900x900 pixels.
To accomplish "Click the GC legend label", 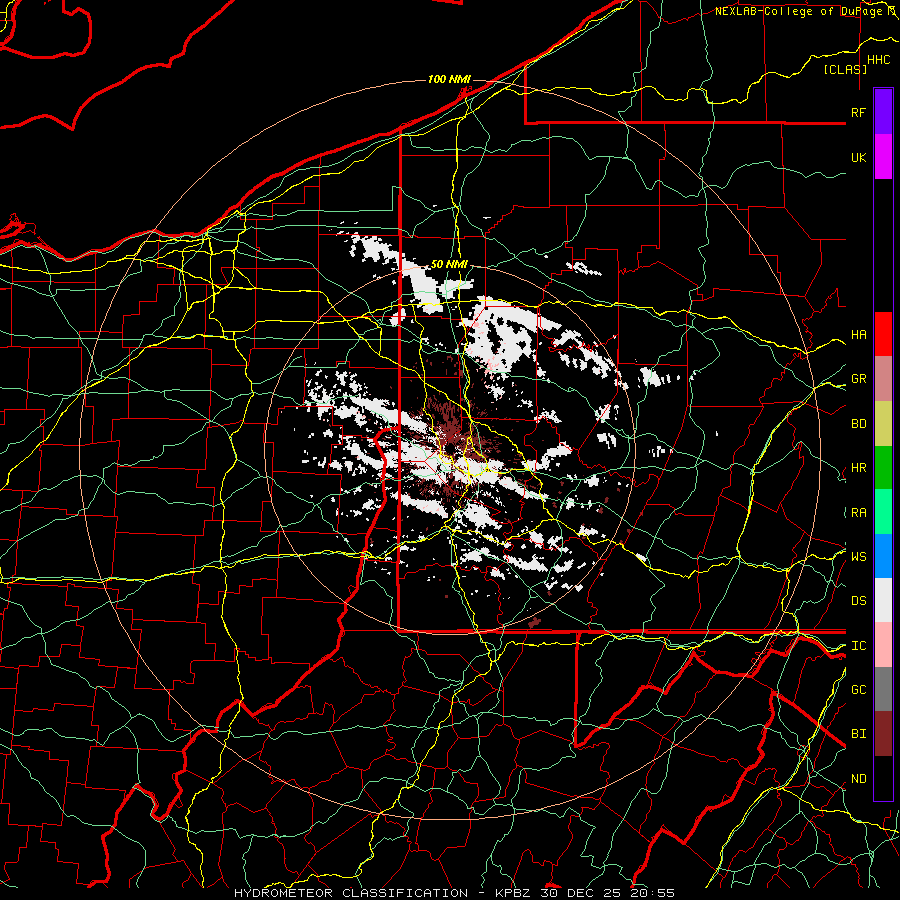I will (x=858, y=689).
